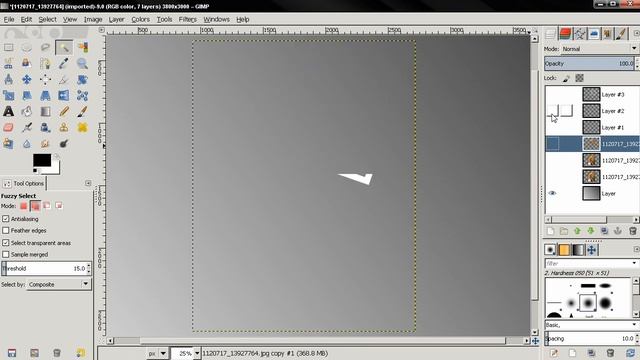The image size is (640, 360).
Task: Select the Rectangle Select tool
Action: tap(9, 48)
